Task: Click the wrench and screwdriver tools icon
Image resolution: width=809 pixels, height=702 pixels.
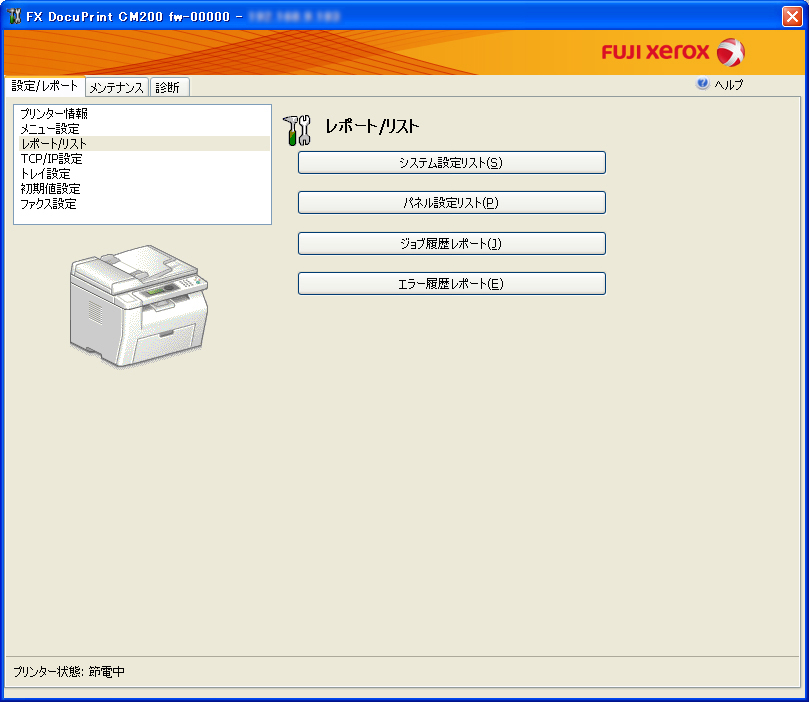Action: [298, 128]
